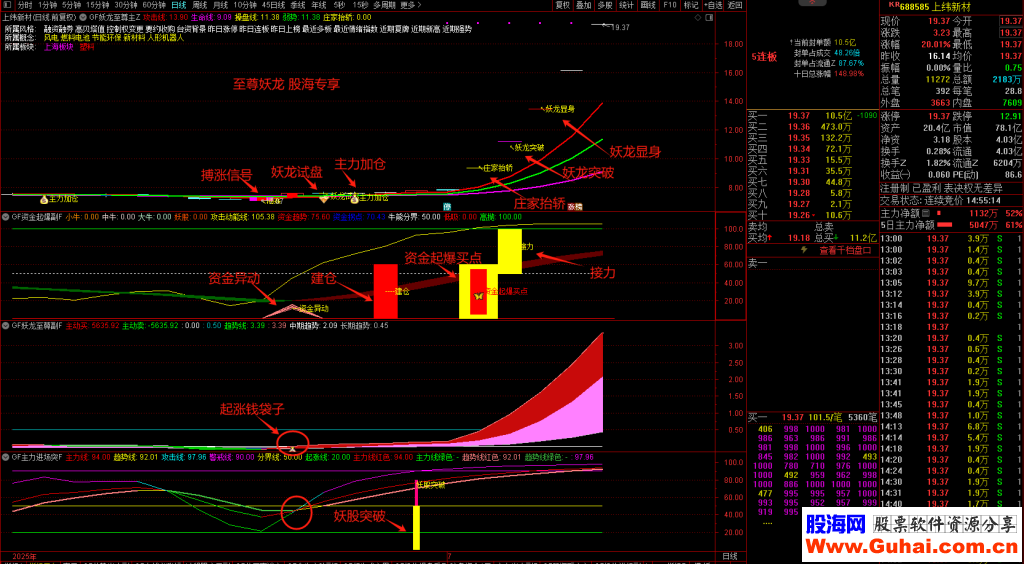1024x564 pixels.
Task: Click the 叠加 overlay button
Action: (x=584, y=5)
